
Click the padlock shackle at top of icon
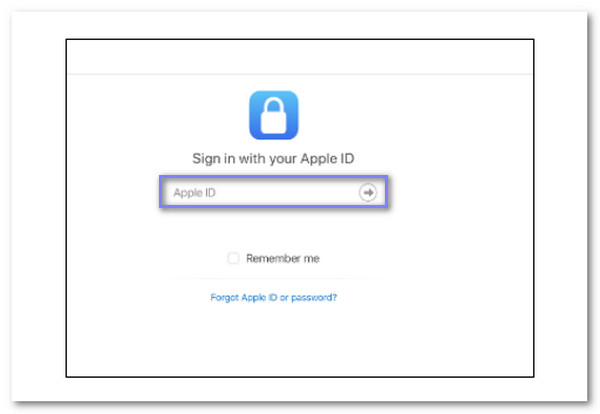(x=274, y=105)
